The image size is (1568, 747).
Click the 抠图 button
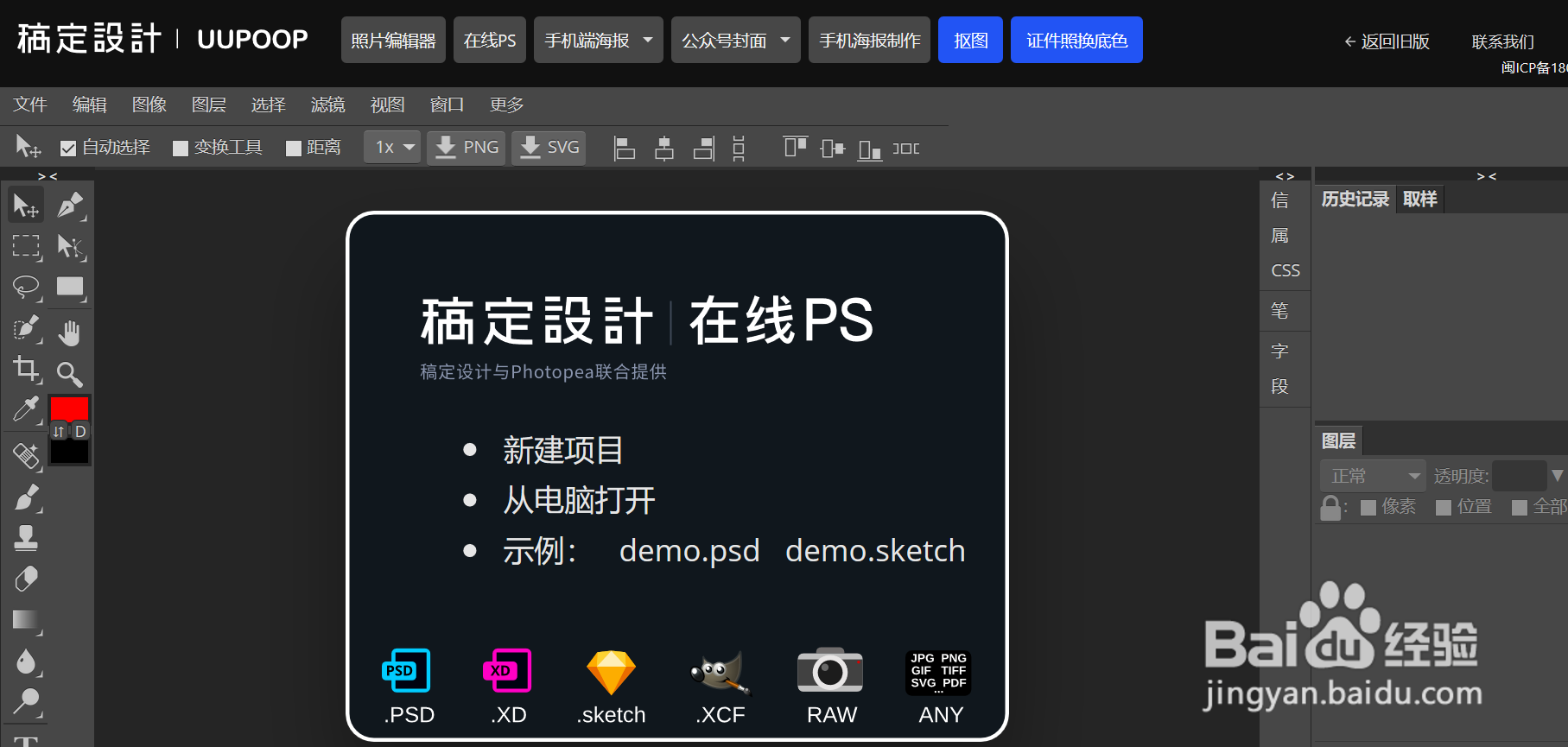click(x=970, y=40)
